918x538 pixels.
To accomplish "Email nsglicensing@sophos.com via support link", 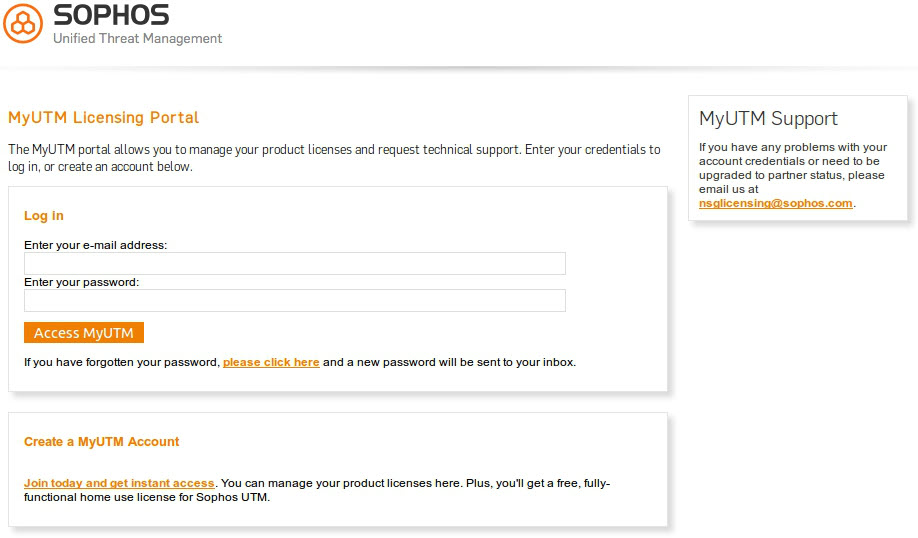I will (775, 203).
